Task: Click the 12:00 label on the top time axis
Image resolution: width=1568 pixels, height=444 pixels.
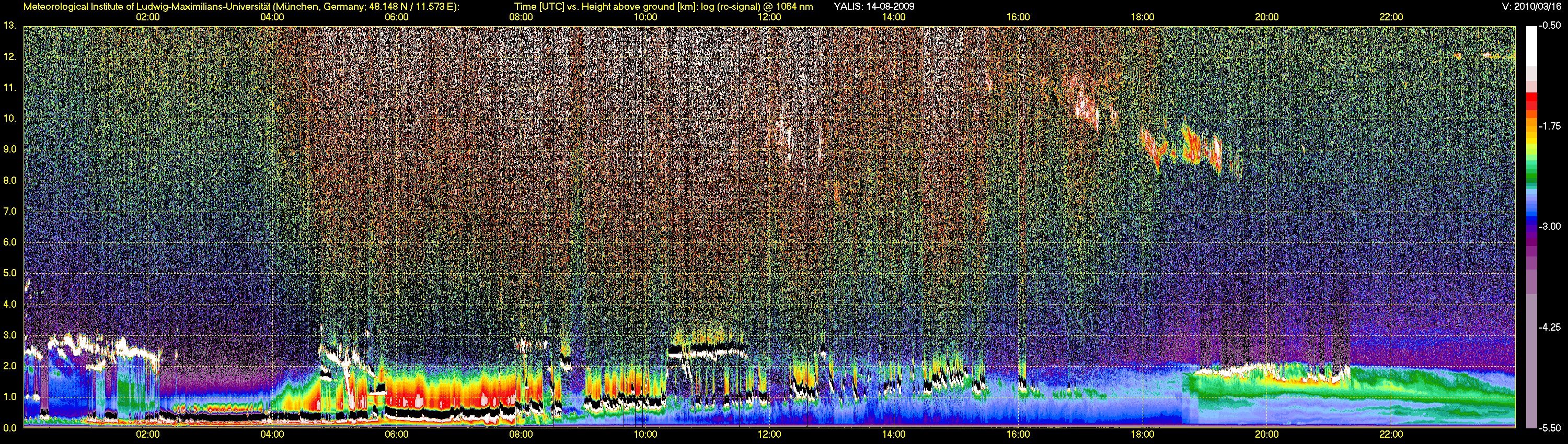Action: point(769,17)
